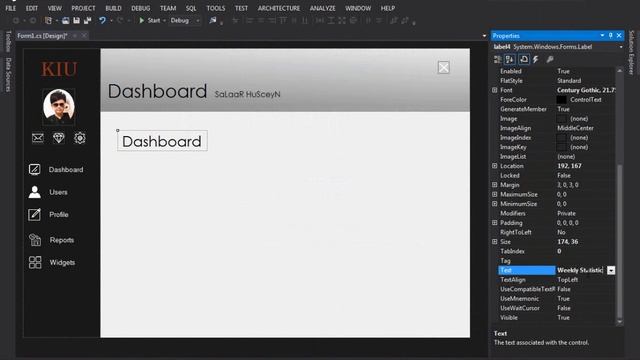Viewport: 640px width, 360px height.
Task: Click the Image property swatch box
Action: 562,118
